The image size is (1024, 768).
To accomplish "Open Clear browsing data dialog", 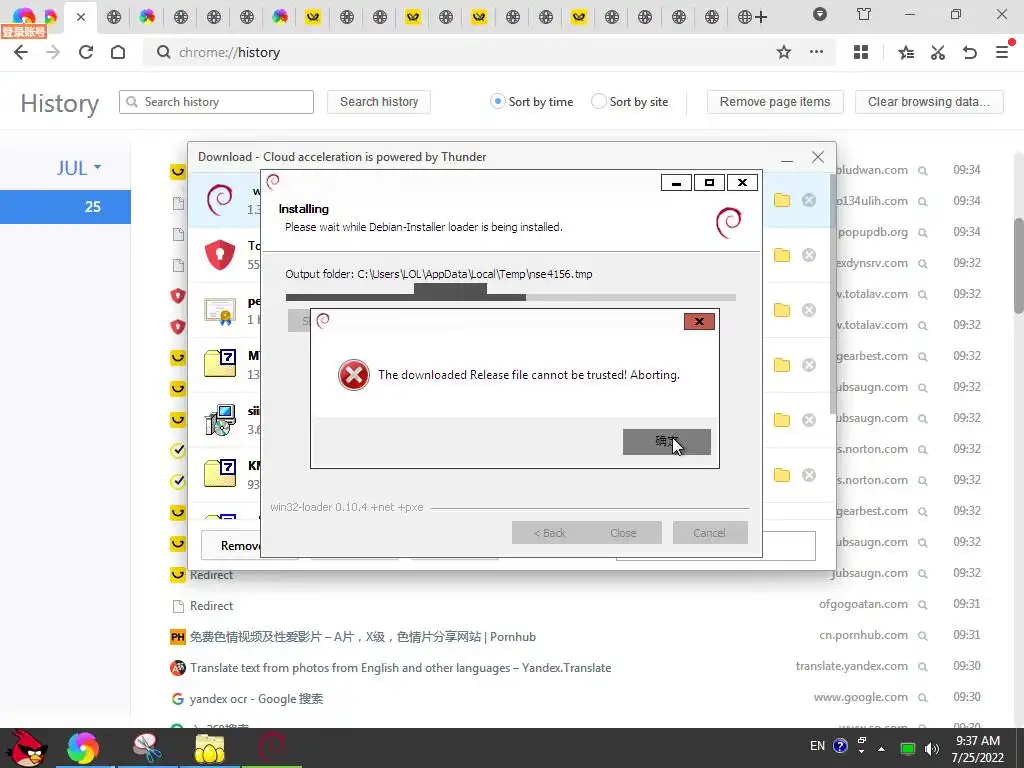I will pos(929,102).
